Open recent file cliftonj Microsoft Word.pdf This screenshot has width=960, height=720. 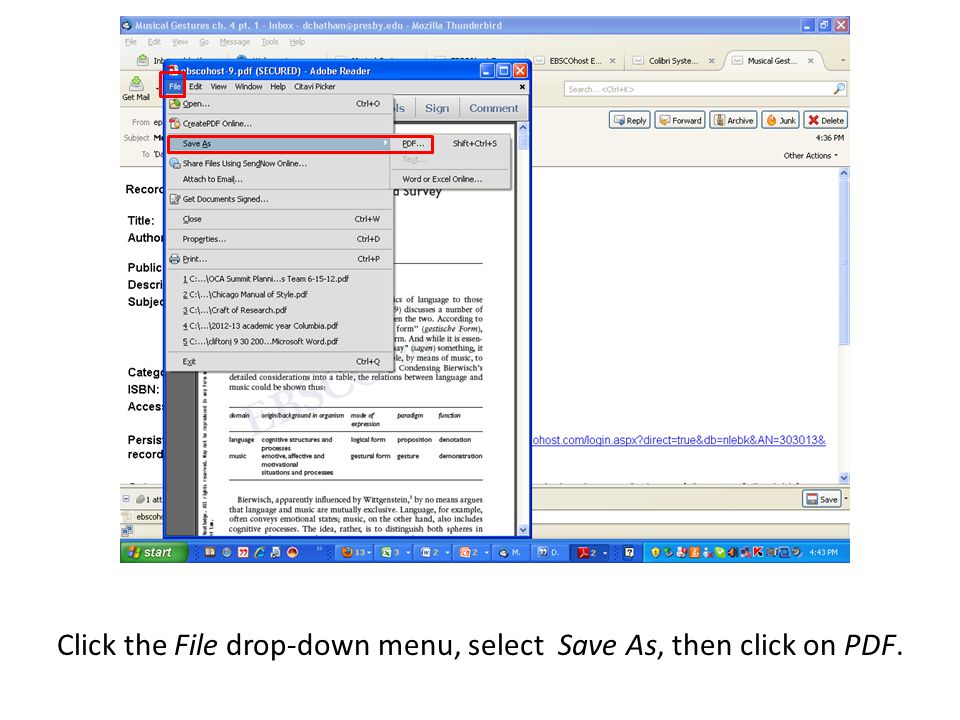280,342
